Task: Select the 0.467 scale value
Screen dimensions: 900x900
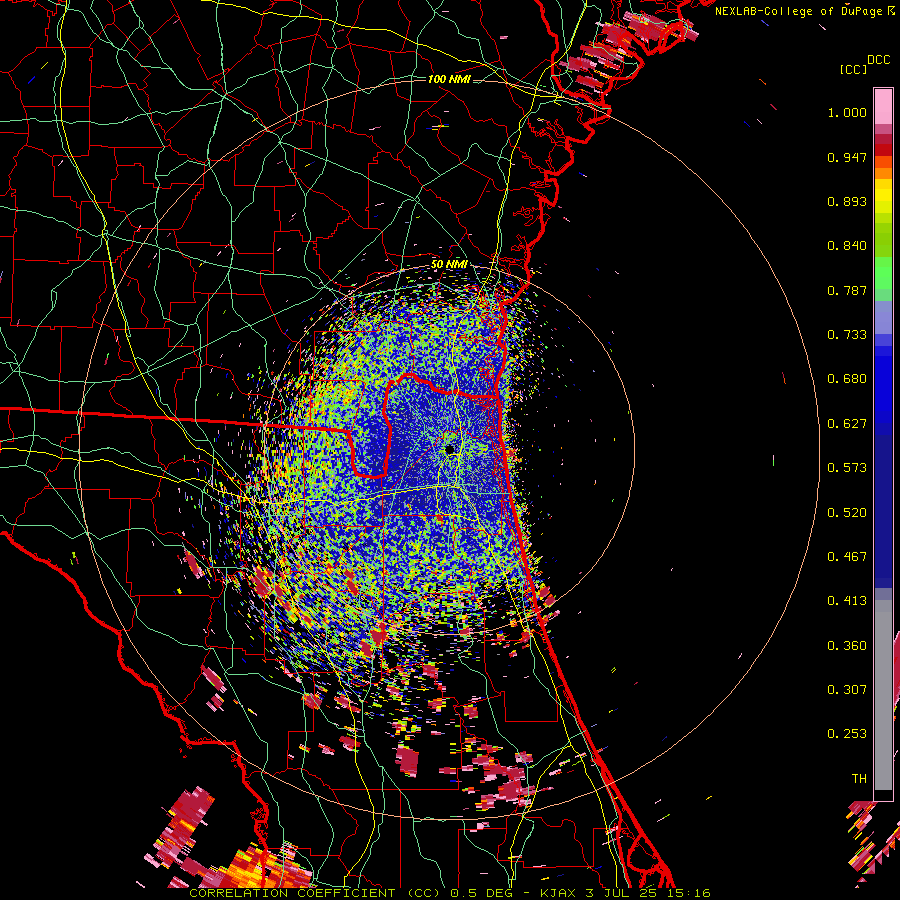Action: pos(847,557)
